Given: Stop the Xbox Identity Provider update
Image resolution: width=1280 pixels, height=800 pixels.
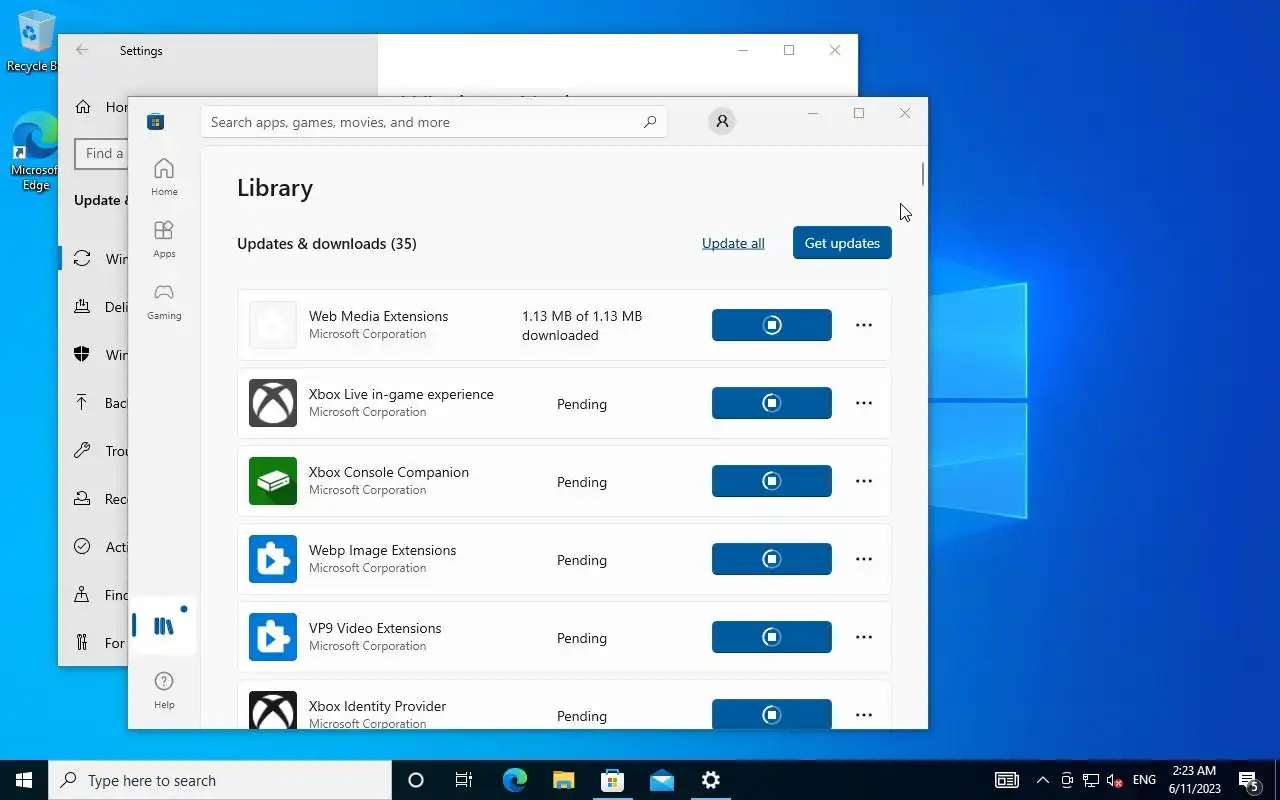Looking at the screenshot, I should [771, 714].
